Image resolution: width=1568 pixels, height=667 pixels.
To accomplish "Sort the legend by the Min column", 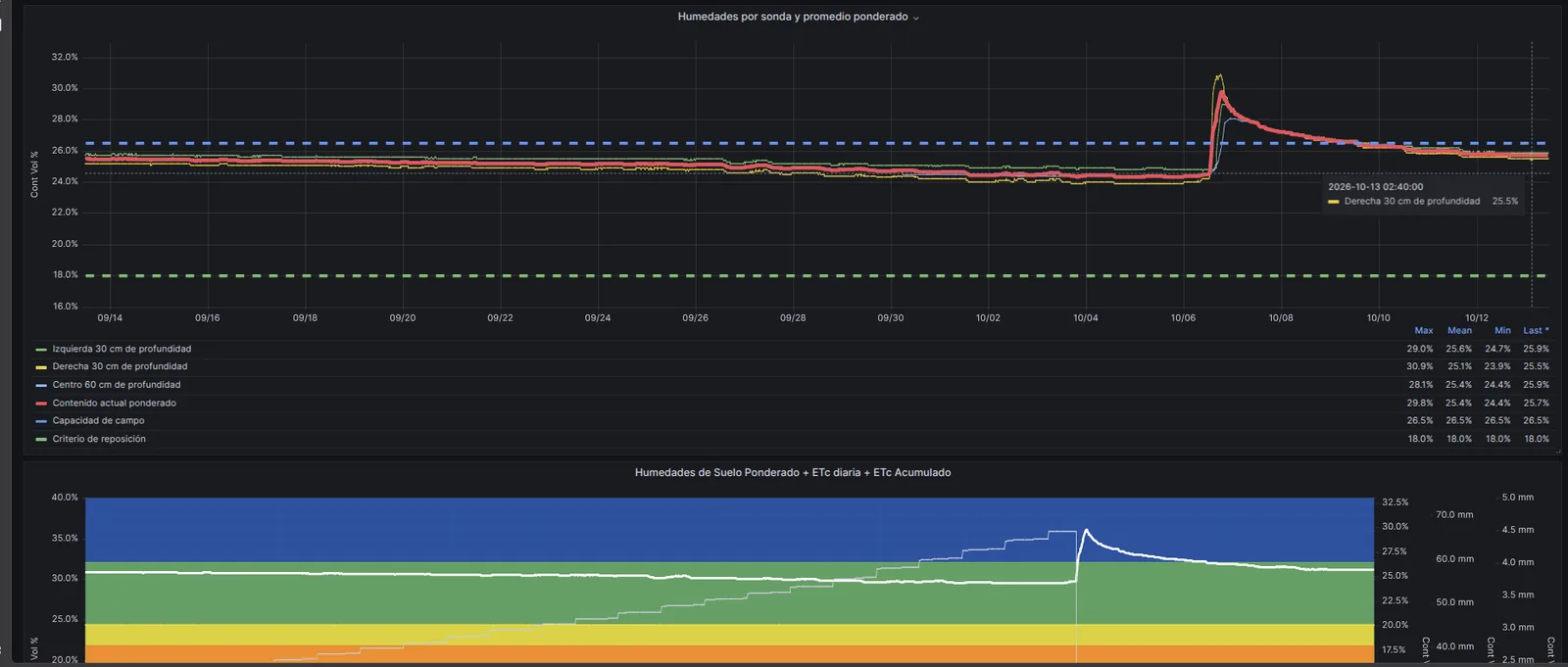I will click(x=1502, y=330).
